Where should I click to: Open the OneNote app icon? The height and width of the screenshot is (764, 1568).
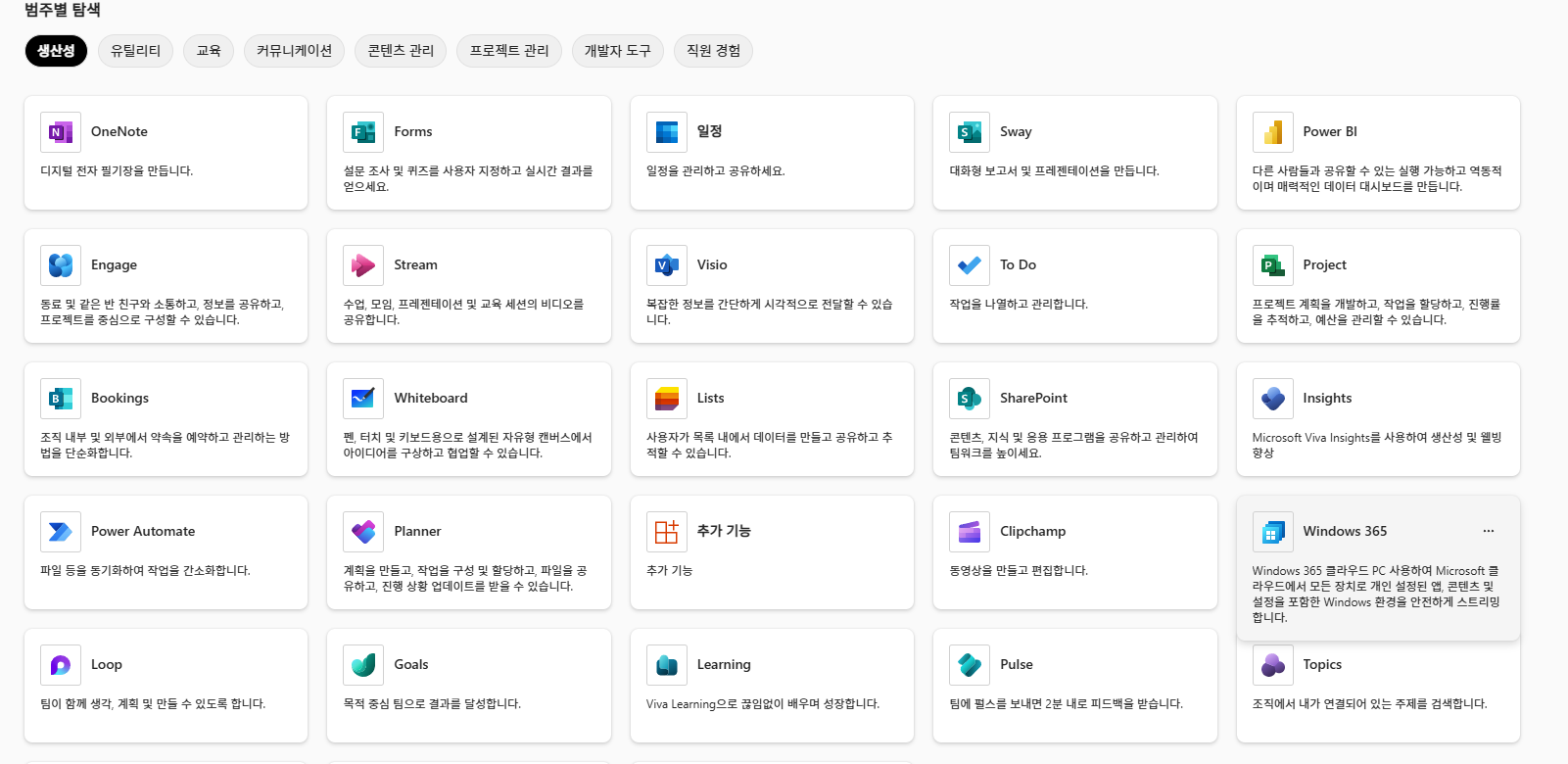tap(61, 131)
